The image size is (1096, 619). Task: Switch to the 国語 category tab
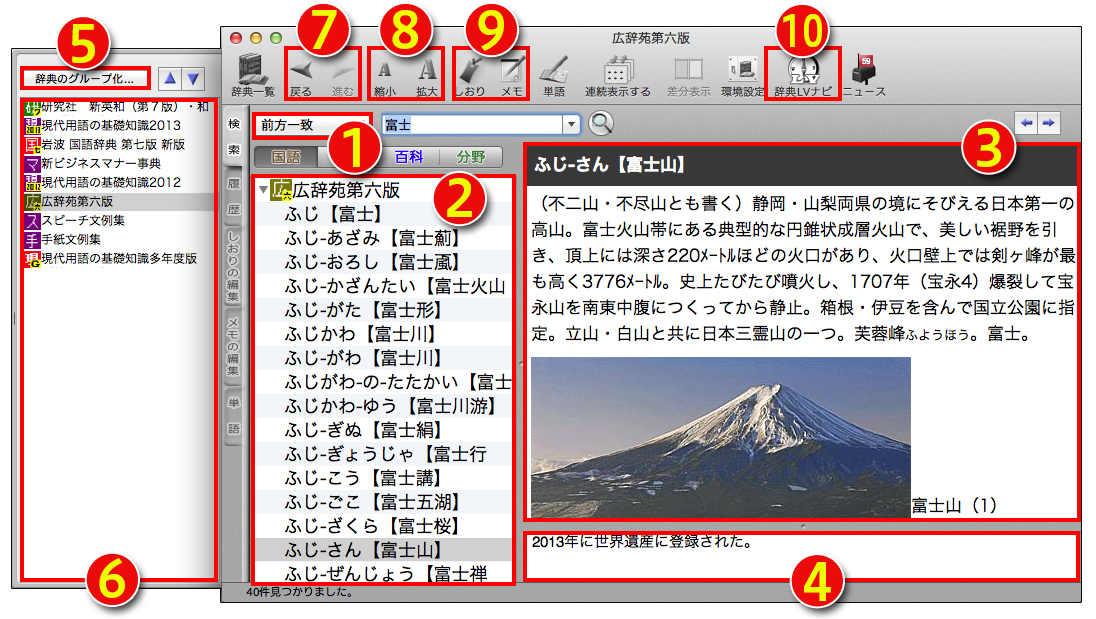point(286,156)
